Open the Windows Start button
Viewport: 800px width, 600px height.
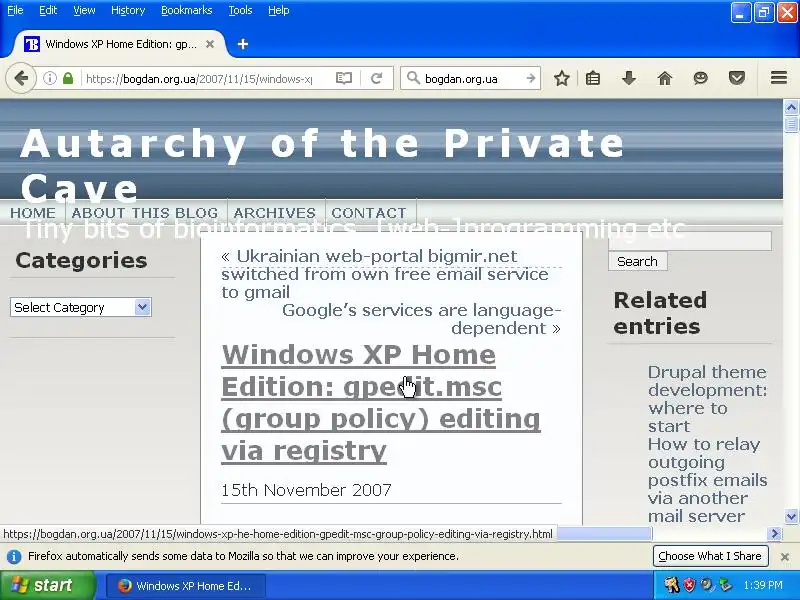click(47, 585)
